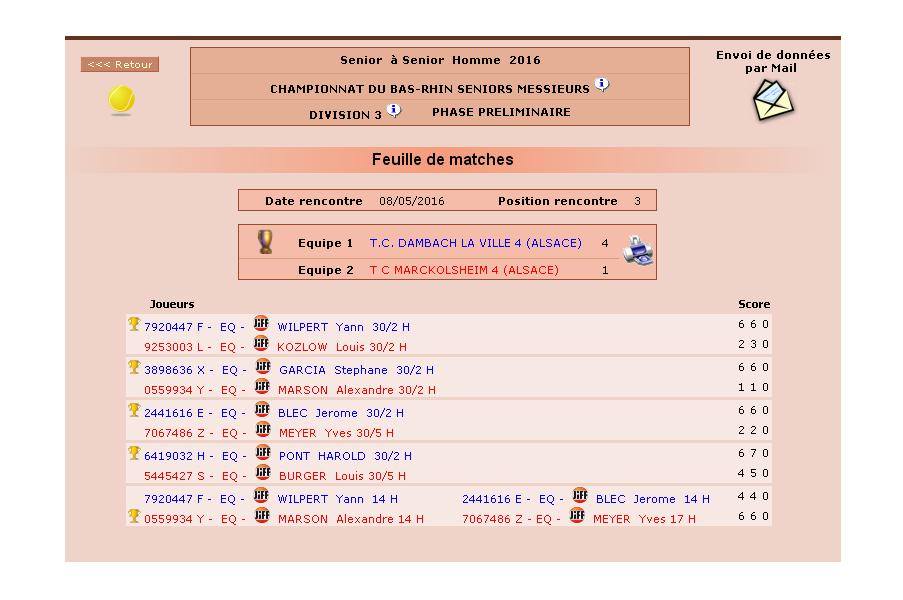Click licence number 3898636 X

[174, 370]
